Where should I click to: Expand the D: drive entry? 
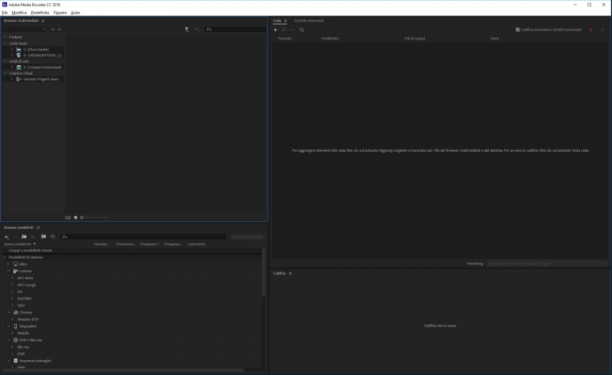click(x=12, y=55)
